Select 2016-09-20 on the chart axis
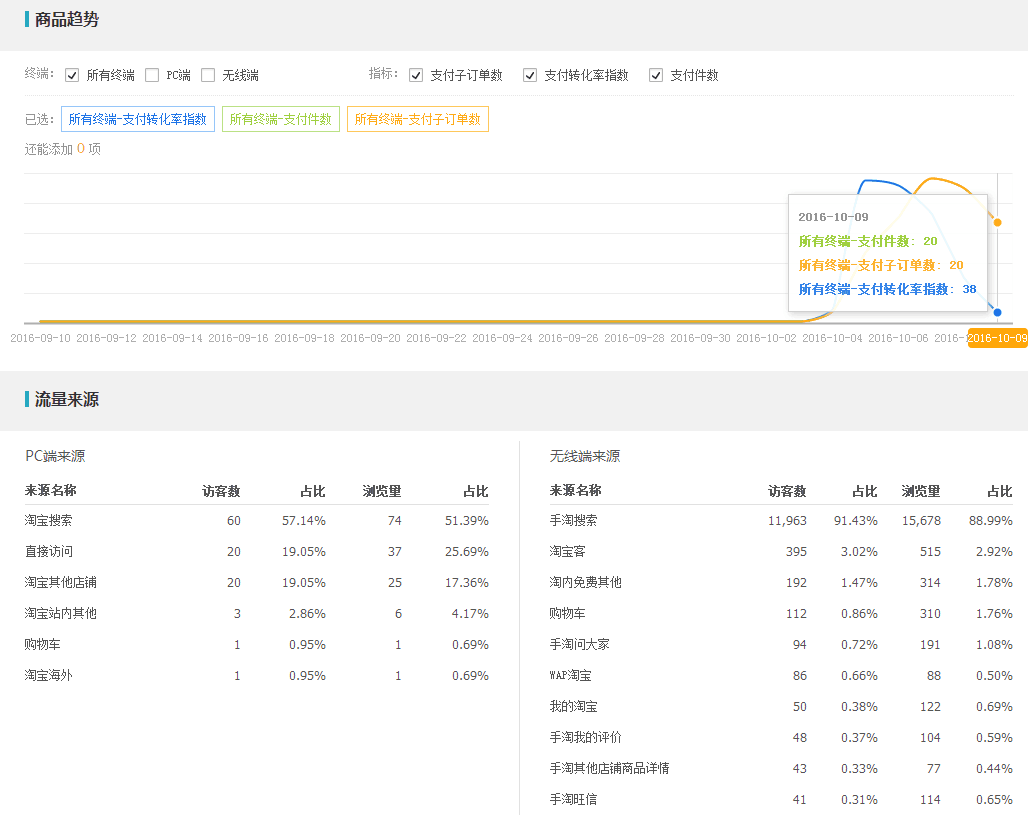 pos(370,338)
